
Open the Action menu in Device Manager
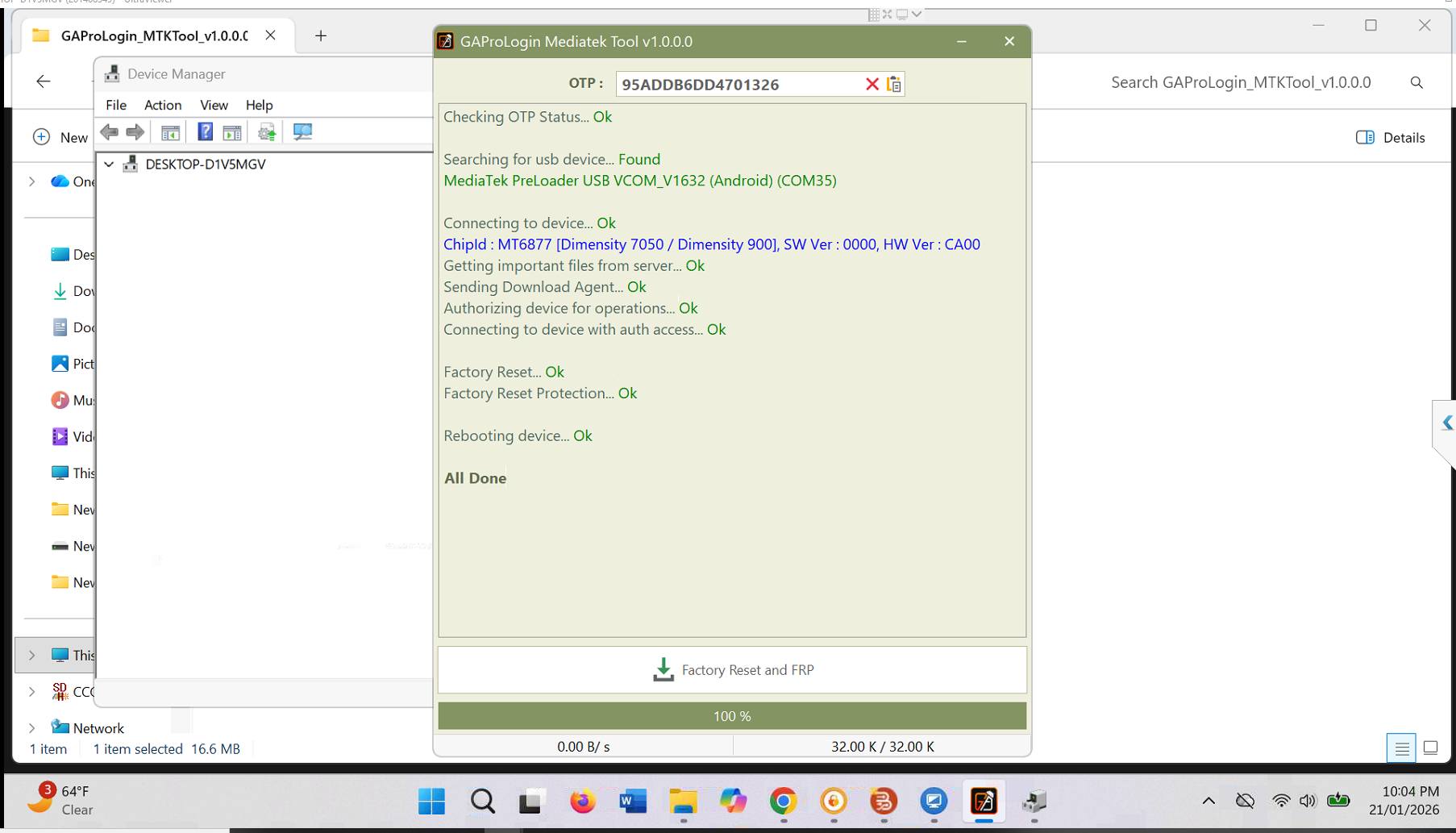click(x=163, y=105)
